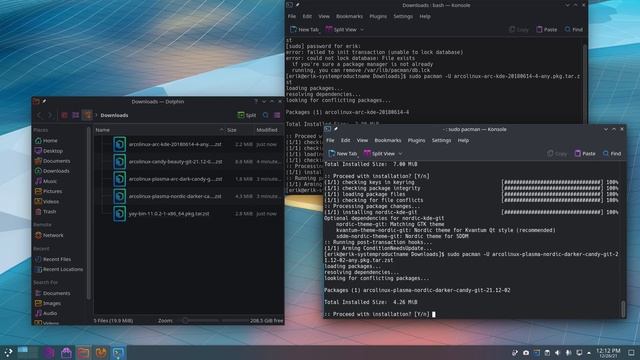Open Settings menu in front Konsole
This screenshot has height=360, width=640.
pyautogui.click(x=441, y=140)
